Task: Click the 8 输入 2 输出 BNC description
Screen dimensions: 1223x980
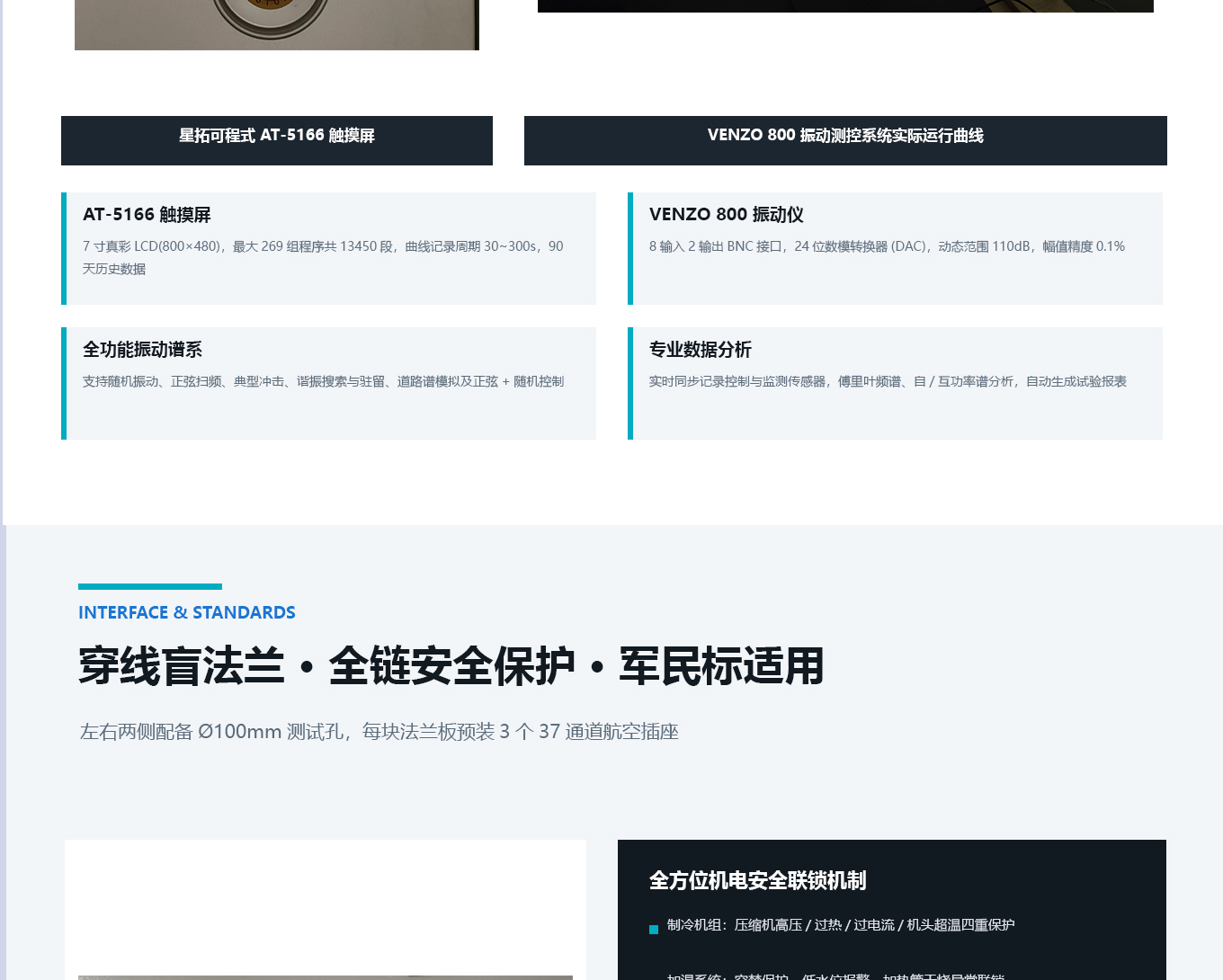Action: coord(887,246)
